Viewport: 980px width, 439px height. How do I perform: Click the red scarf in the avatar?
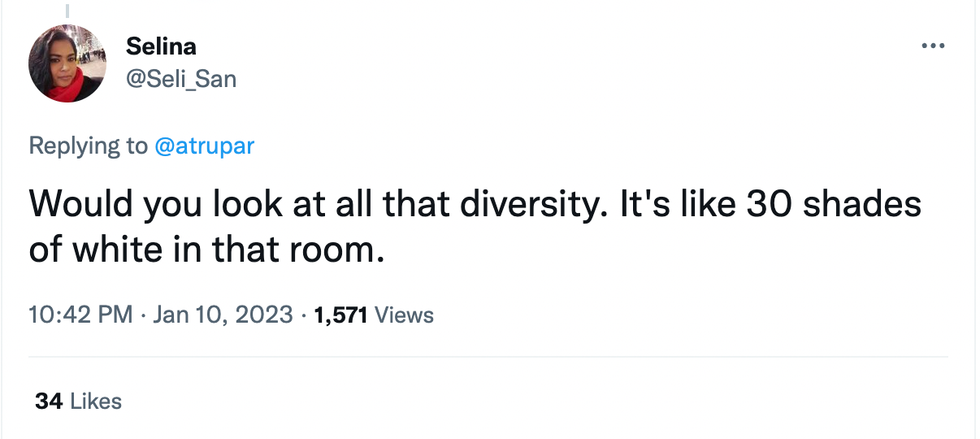(x=68, y=91)
